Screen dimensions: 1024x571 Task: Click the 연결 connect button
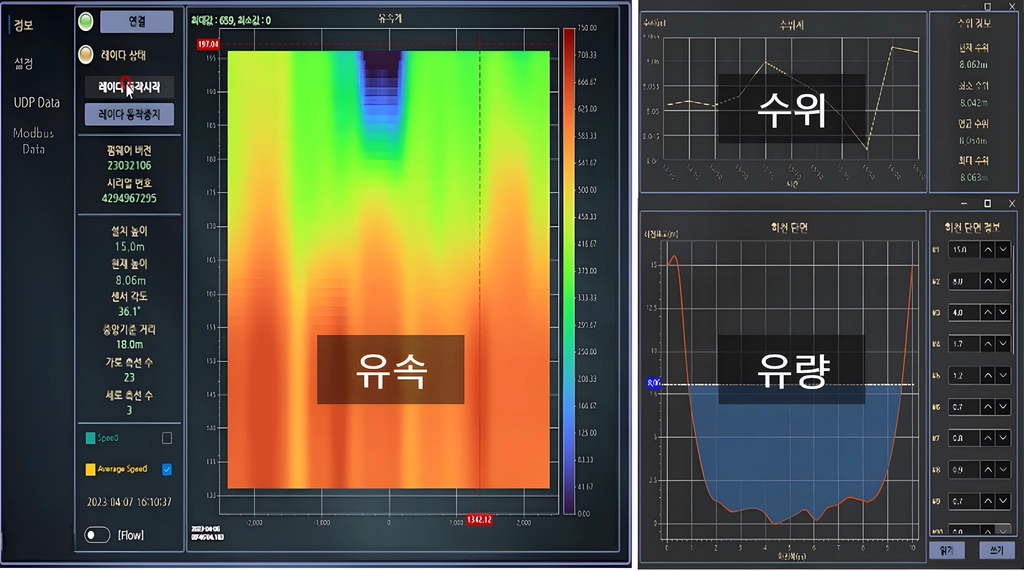pyautogui.click(x=136, y=22)
